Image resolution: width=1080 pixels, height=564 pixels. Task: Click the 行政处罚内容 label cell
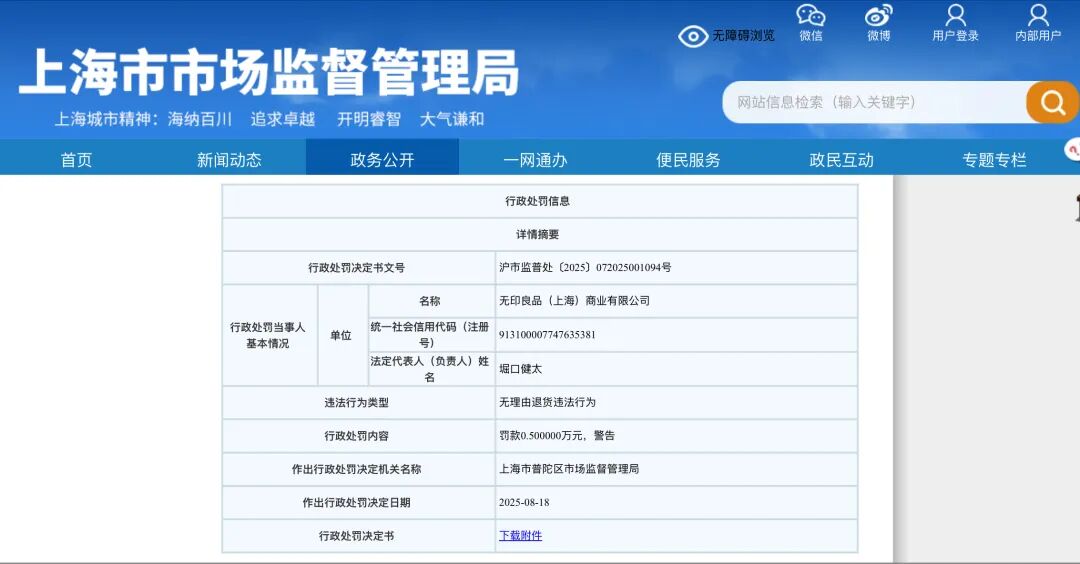(x=358, y=436)
